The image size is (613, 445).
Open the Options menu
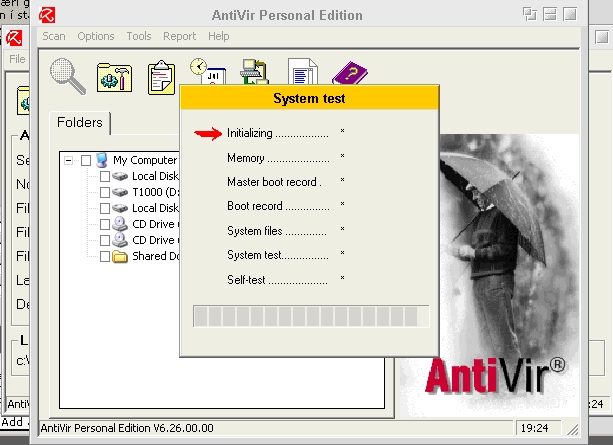click(x=96, y=36)
